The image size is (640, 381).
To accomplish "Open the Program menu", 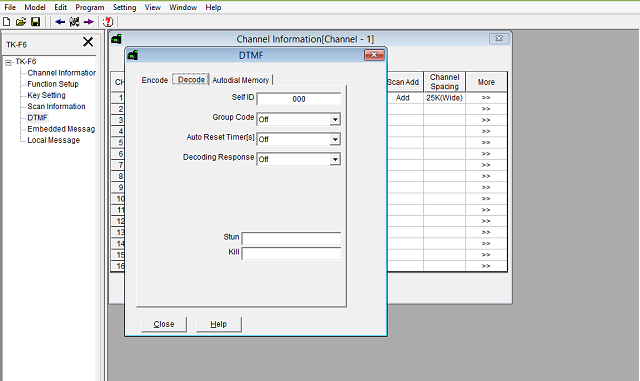I will (90, 7).
